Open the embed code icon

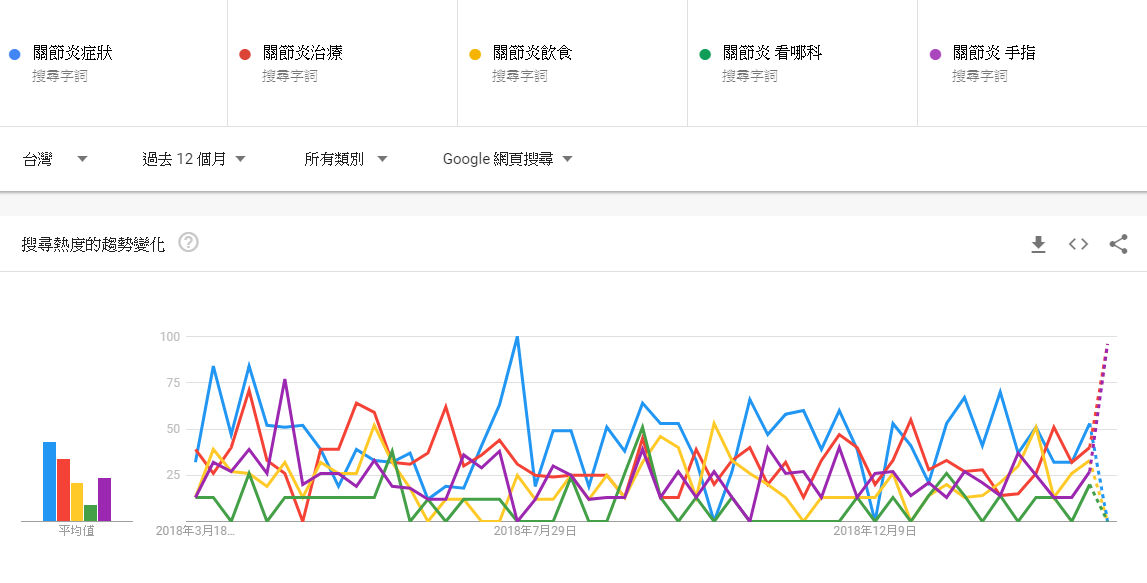(1078, 244)
